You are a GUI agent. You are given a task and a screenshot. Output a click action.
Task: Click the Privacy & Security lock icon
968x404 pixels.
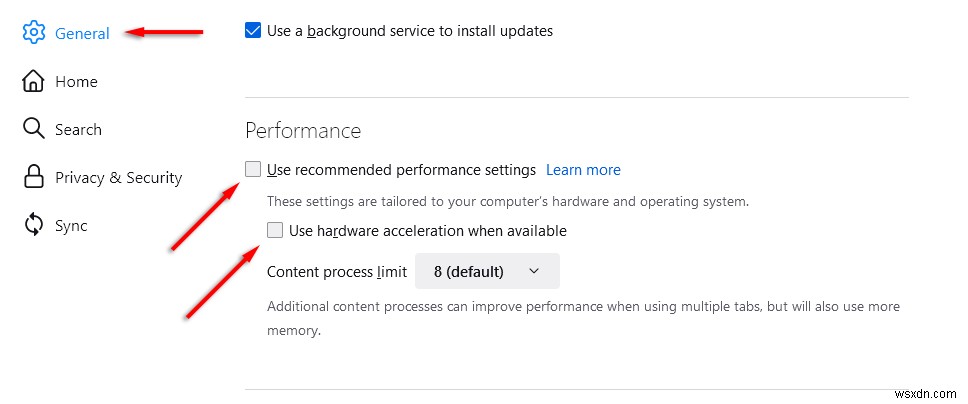[34, 178]
